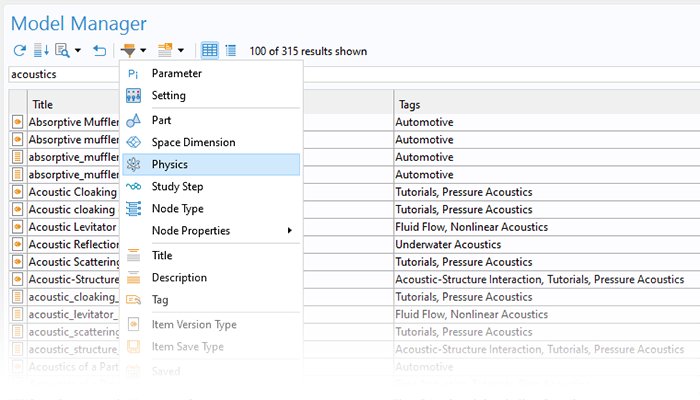The width and height of the screenshot is (700, 400).
Task: Click the tag list toolbar icon
Action: 165,50
